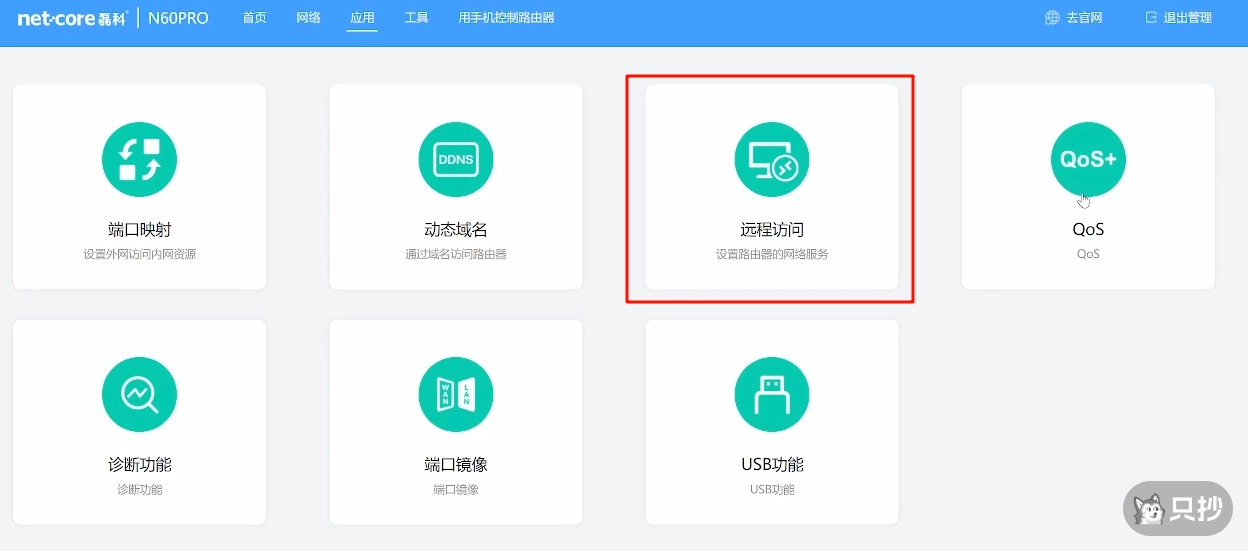Screen dimensions: 1248x551
Task: Visit official site via 去官网 link
Action: click(1084, 18)
